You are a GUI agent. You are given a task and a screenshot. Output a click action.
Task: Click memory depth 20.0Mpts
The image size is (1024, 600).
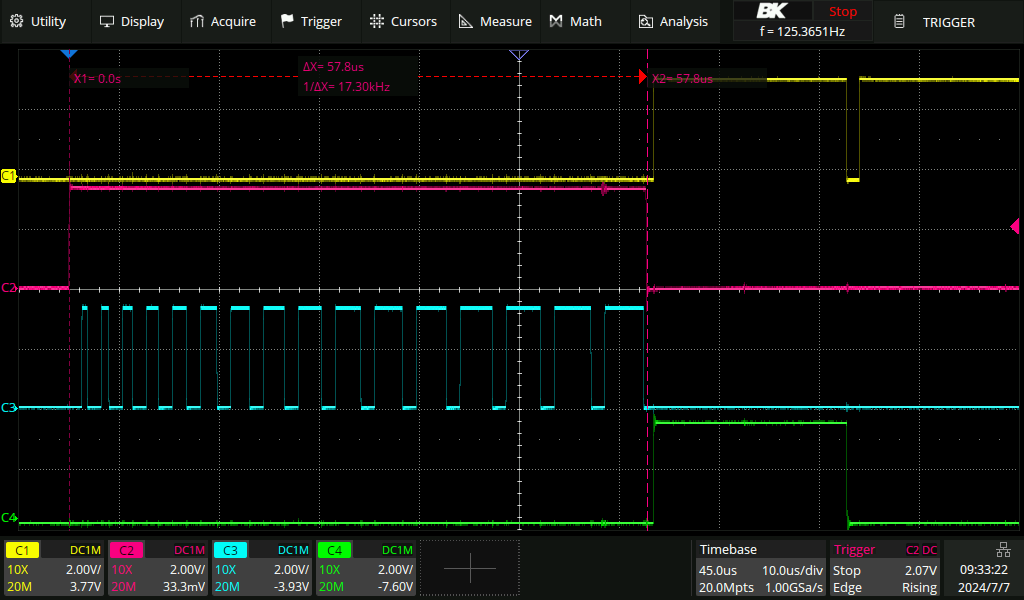tap(726, 588)
